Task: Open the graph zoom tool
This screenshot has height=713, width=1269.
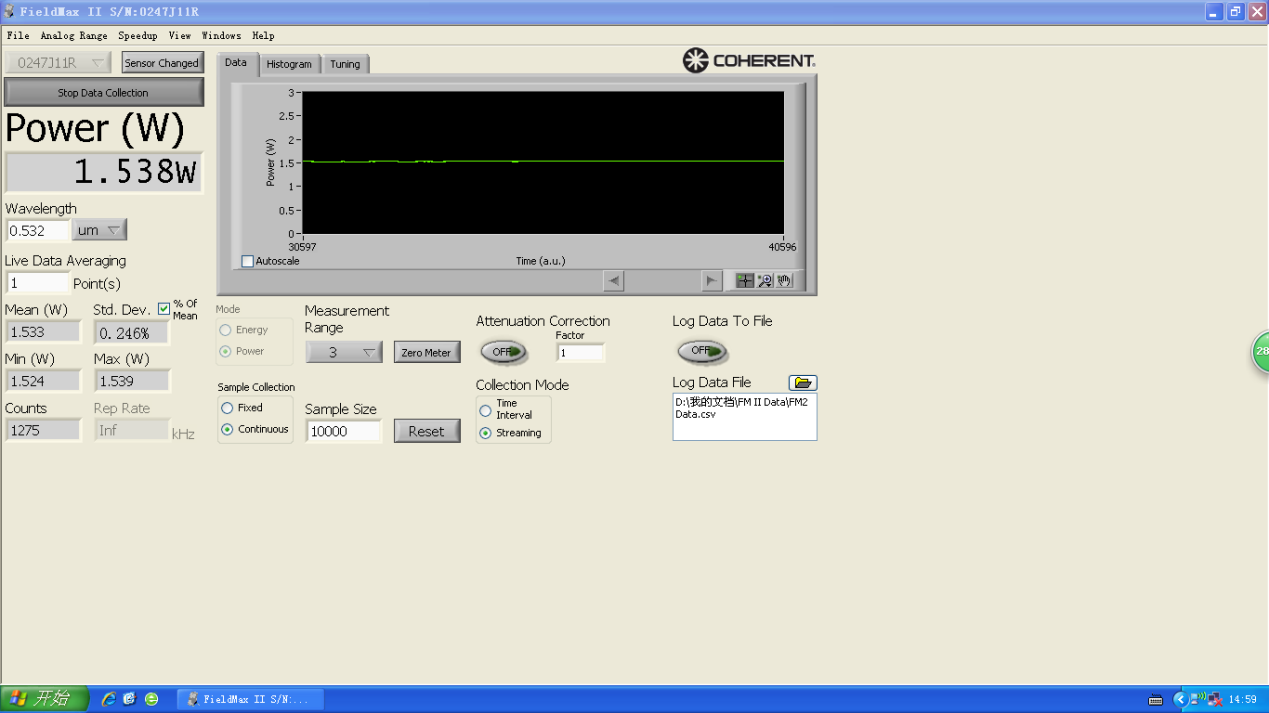Action: point(765,281)
